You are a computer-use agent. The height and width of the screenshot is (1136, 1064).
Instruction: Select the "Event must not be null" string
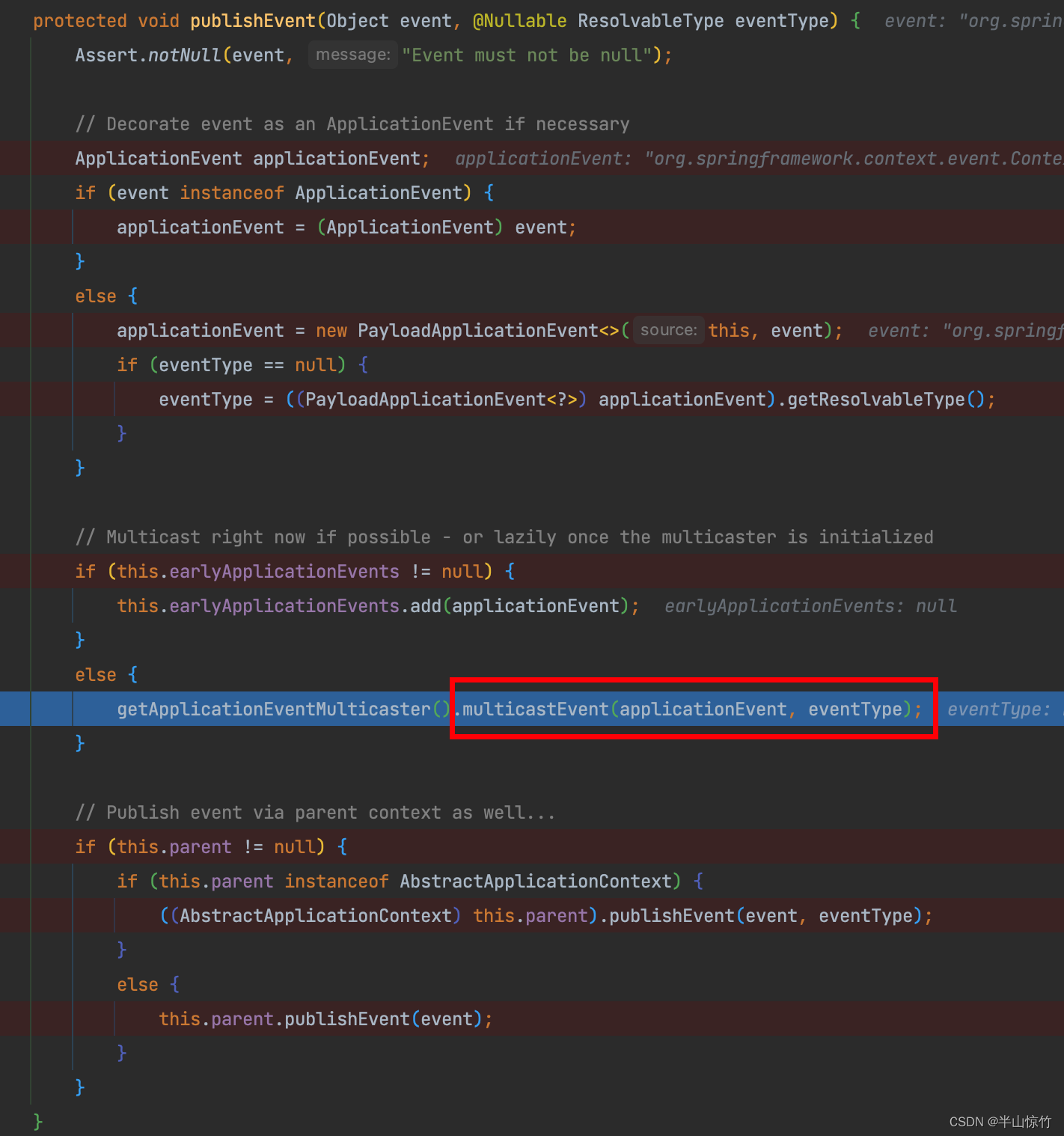point(527,55)
